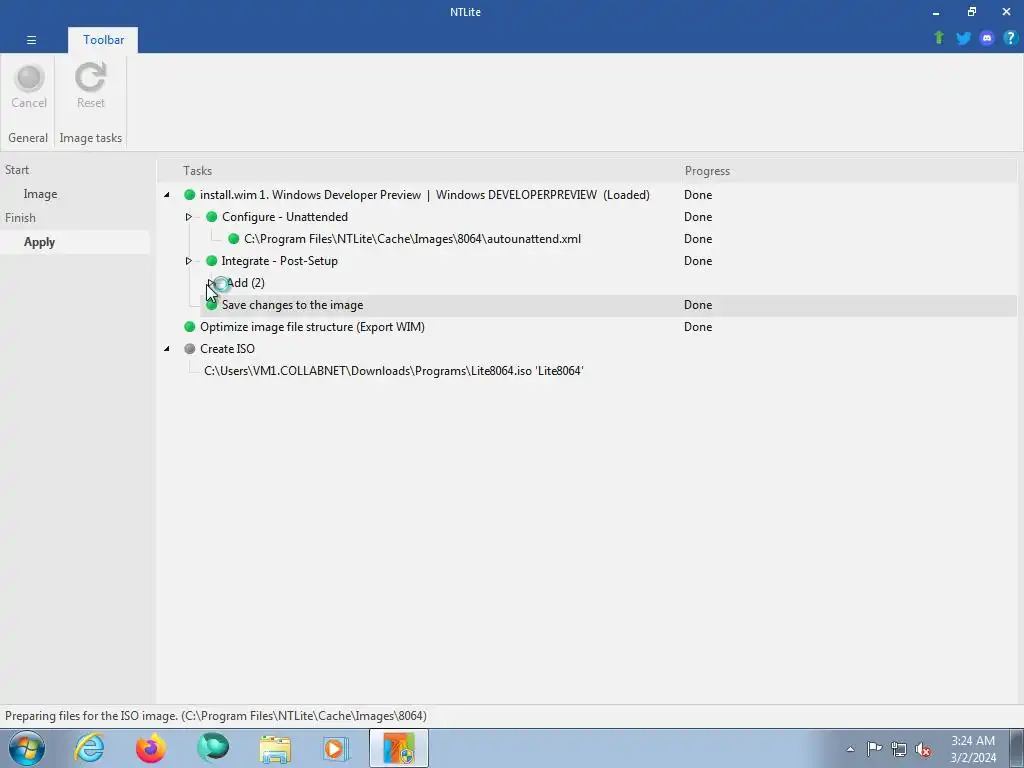This screenshot has width=1024, height=768.
Task: Select the Toolbar tab
Action: pos(103,40)
